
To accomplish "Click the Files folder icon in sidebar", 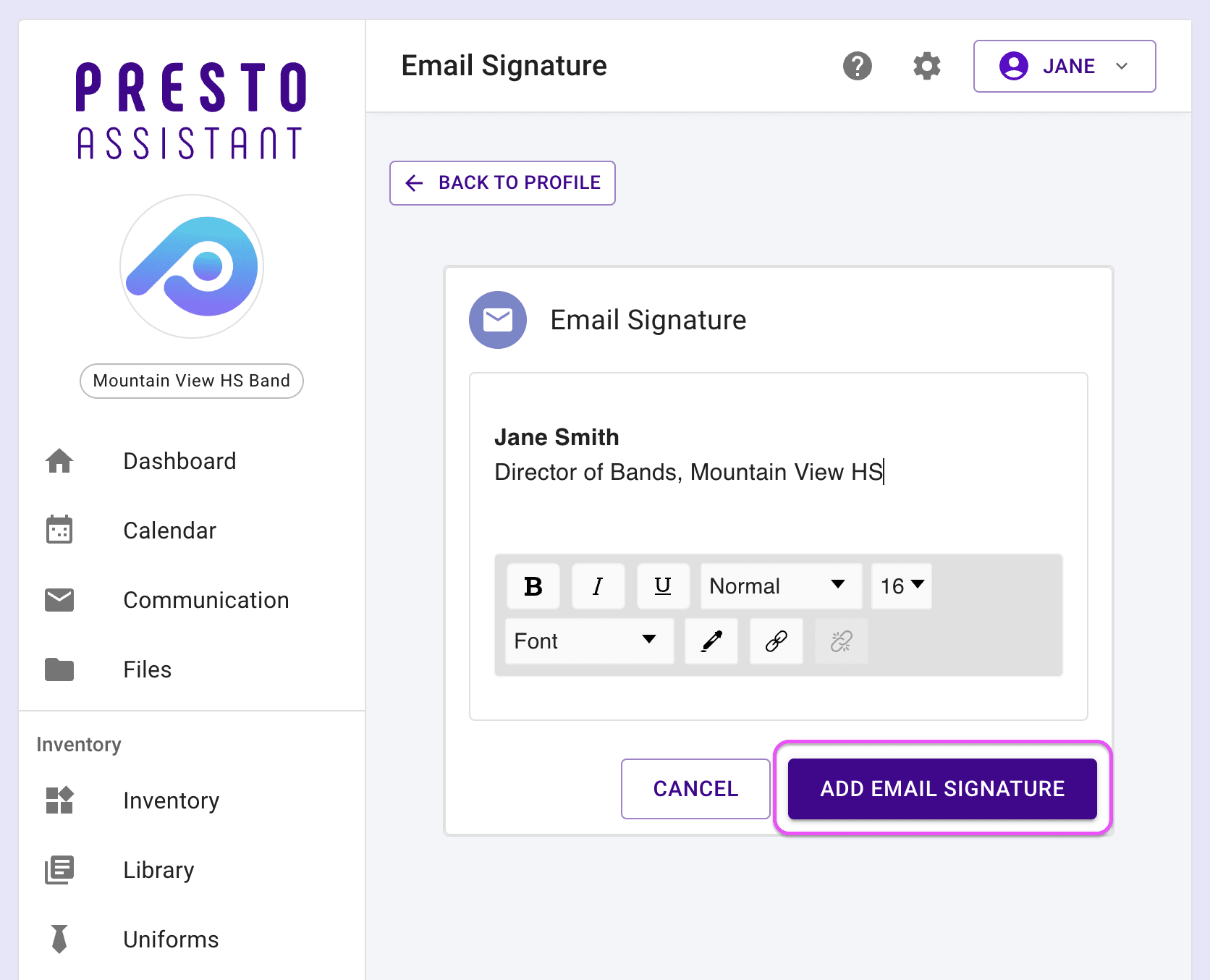I will pyautogui.click(x=59, y=669).
